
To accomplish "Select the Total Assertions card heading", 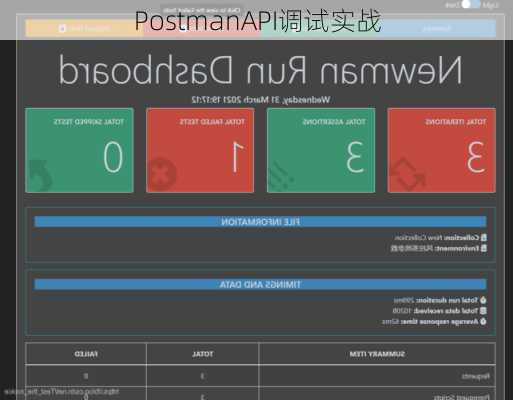I will click(334, 122).
